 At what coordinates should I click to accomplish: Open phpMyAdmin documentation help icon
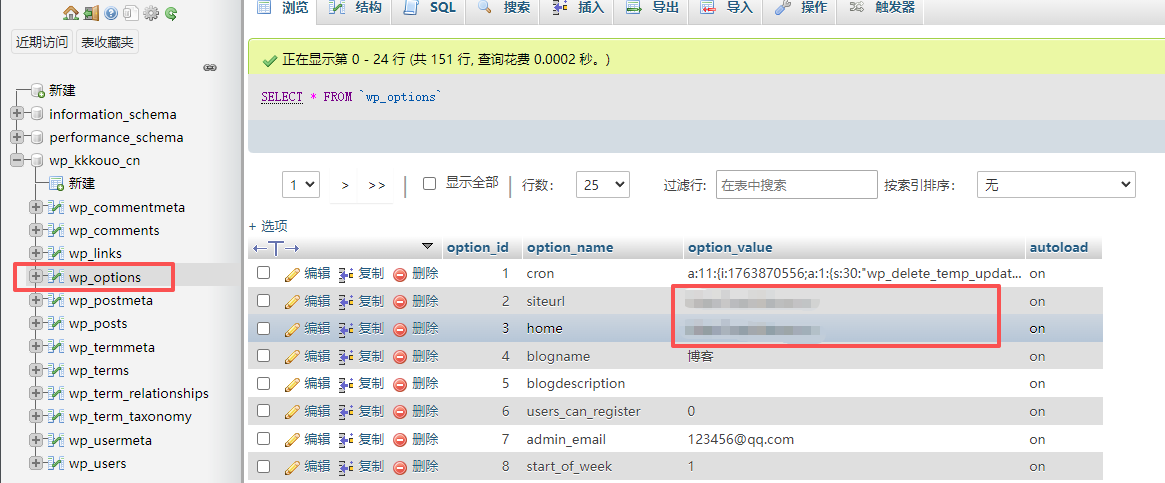coord(111,13)
